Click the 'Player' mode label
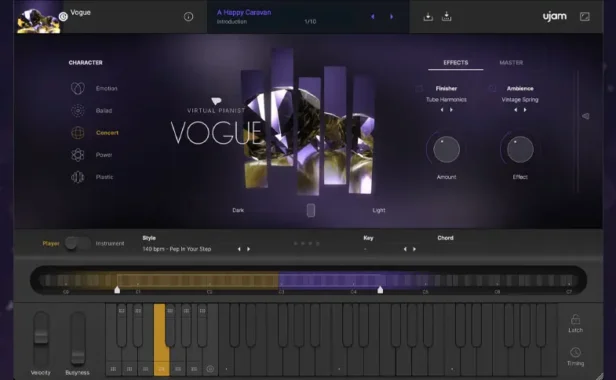Image resolution: width=616 pixels, height=380 pixels. (x=51, y=244)
